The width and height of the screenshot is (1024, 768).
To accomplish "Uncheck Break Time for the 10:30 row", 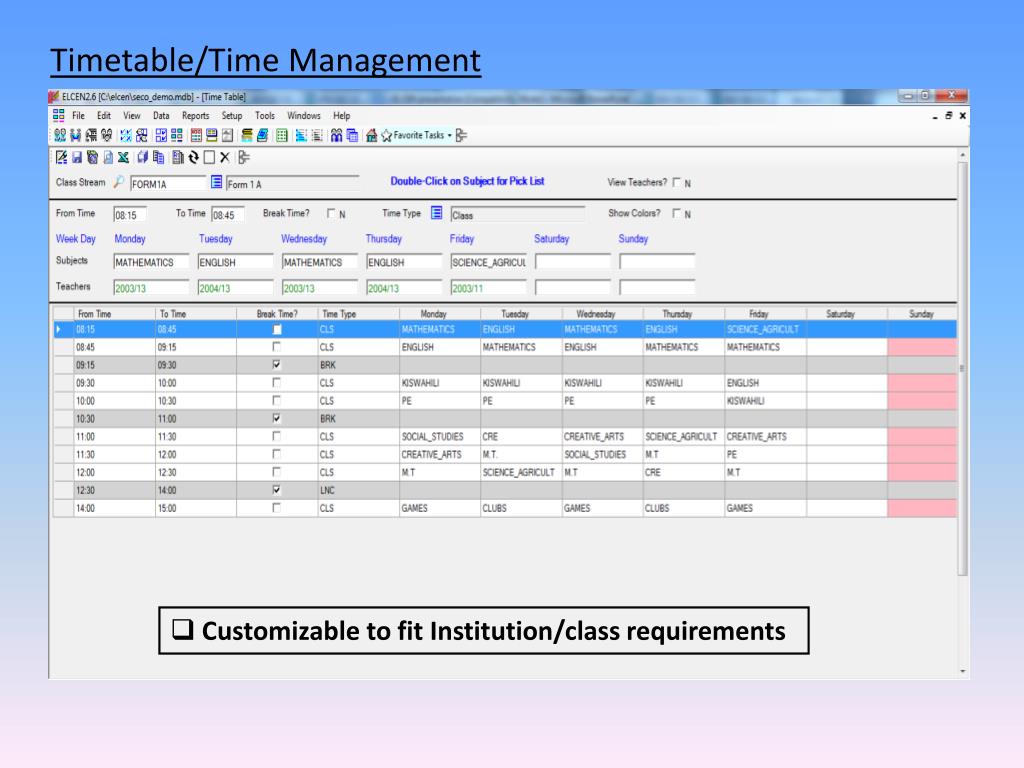I will tap(276, 418).
